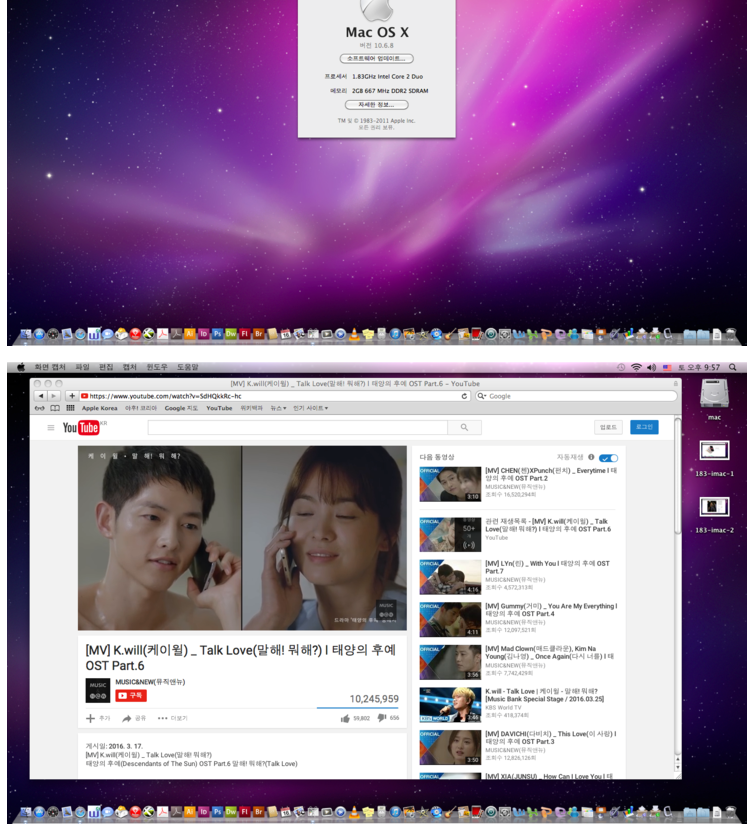Click the red 구독 subscribe button
Image resolution: width=753 pixels, height=827 pixels.
click(x=131, y=695)
